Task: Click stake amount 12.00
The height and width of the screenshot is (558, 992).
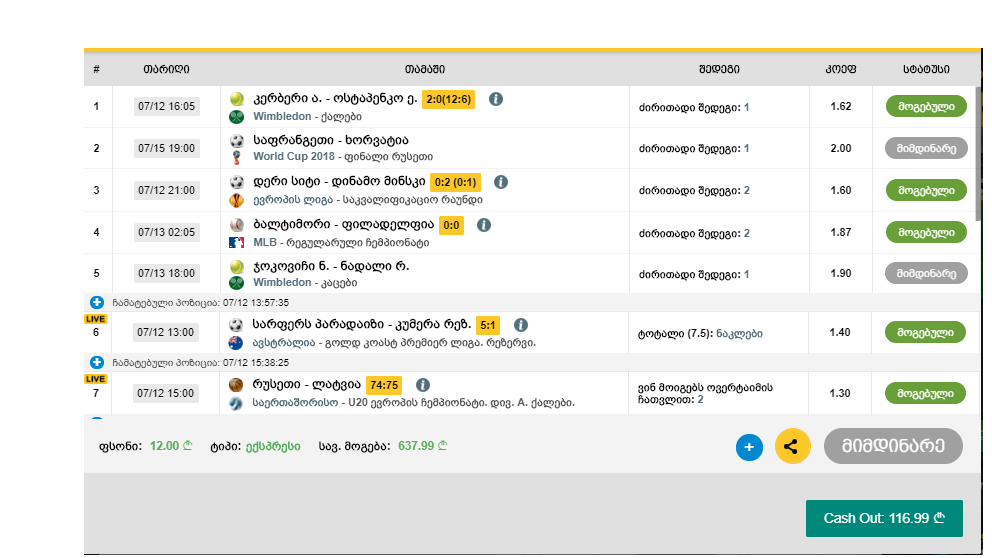Action: point(171,446)
